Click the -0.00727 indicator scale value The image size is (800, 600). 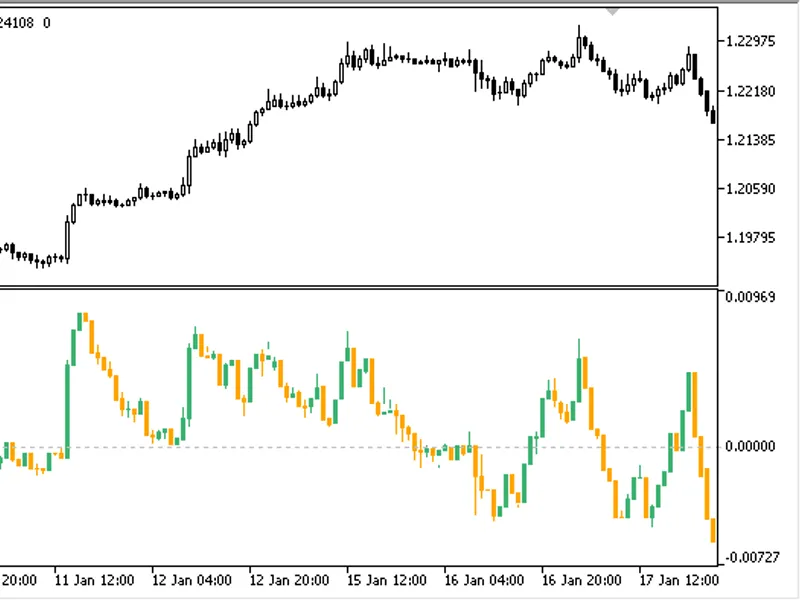pyautogui.click(x=752, y=557)
